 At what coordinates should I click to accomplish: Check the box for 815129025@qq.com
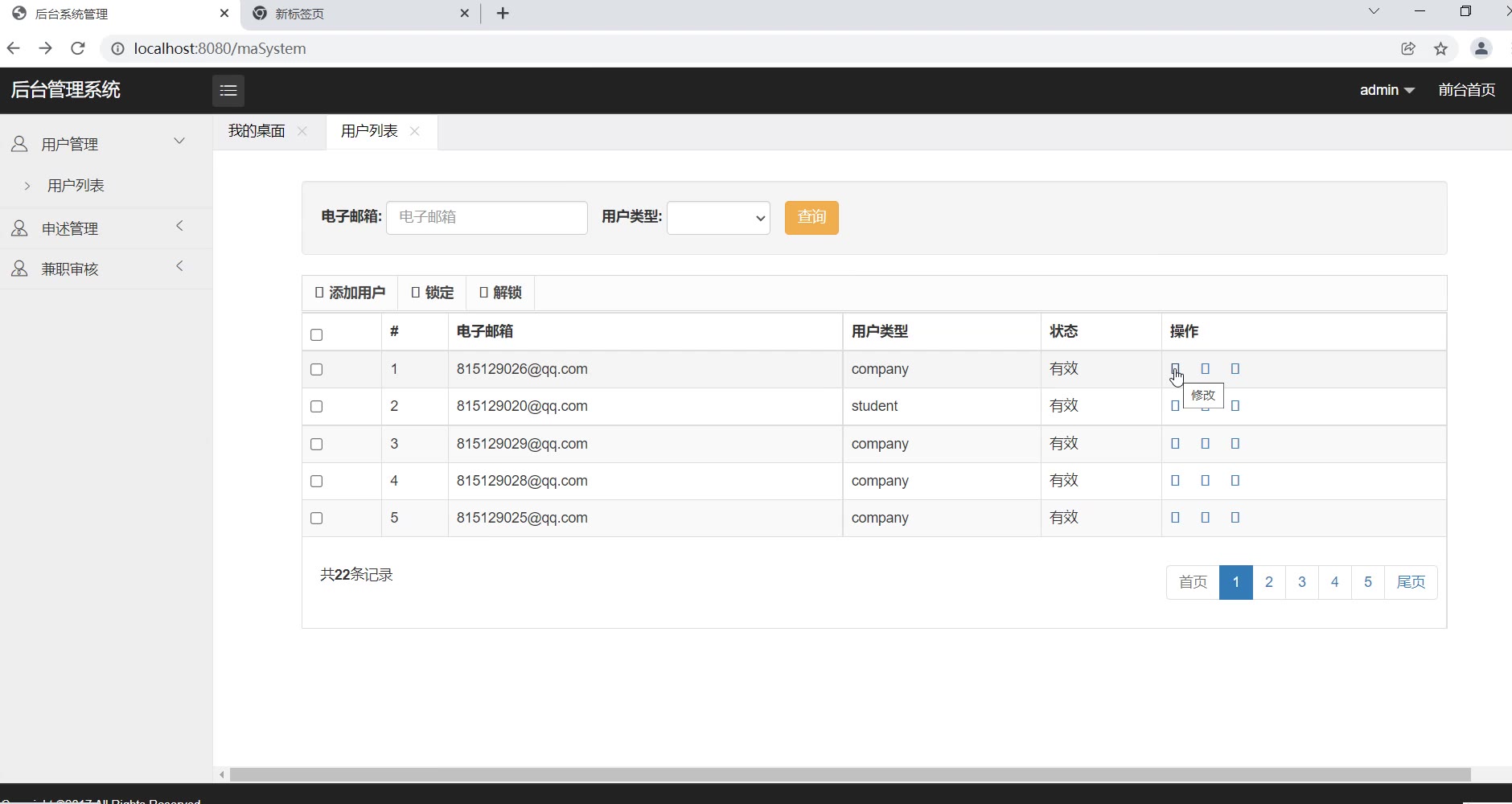(x=316, y=519)
